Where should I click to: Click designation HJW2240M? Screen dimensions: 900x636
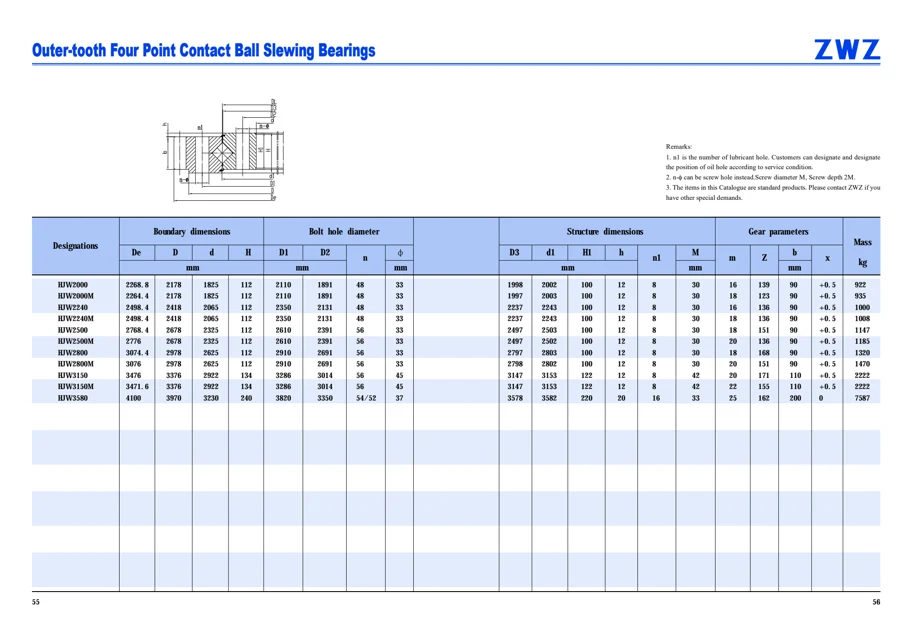(x=76, y=319)
